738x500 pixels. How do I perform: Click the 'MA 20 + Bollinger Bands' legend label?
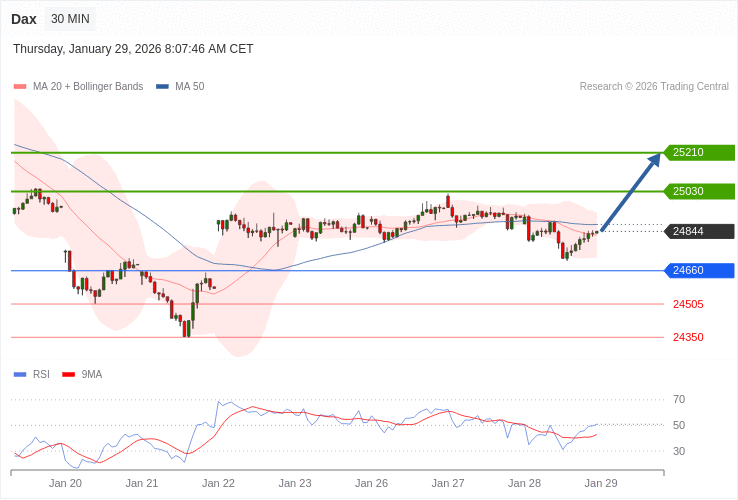click(x=88, y=87)
